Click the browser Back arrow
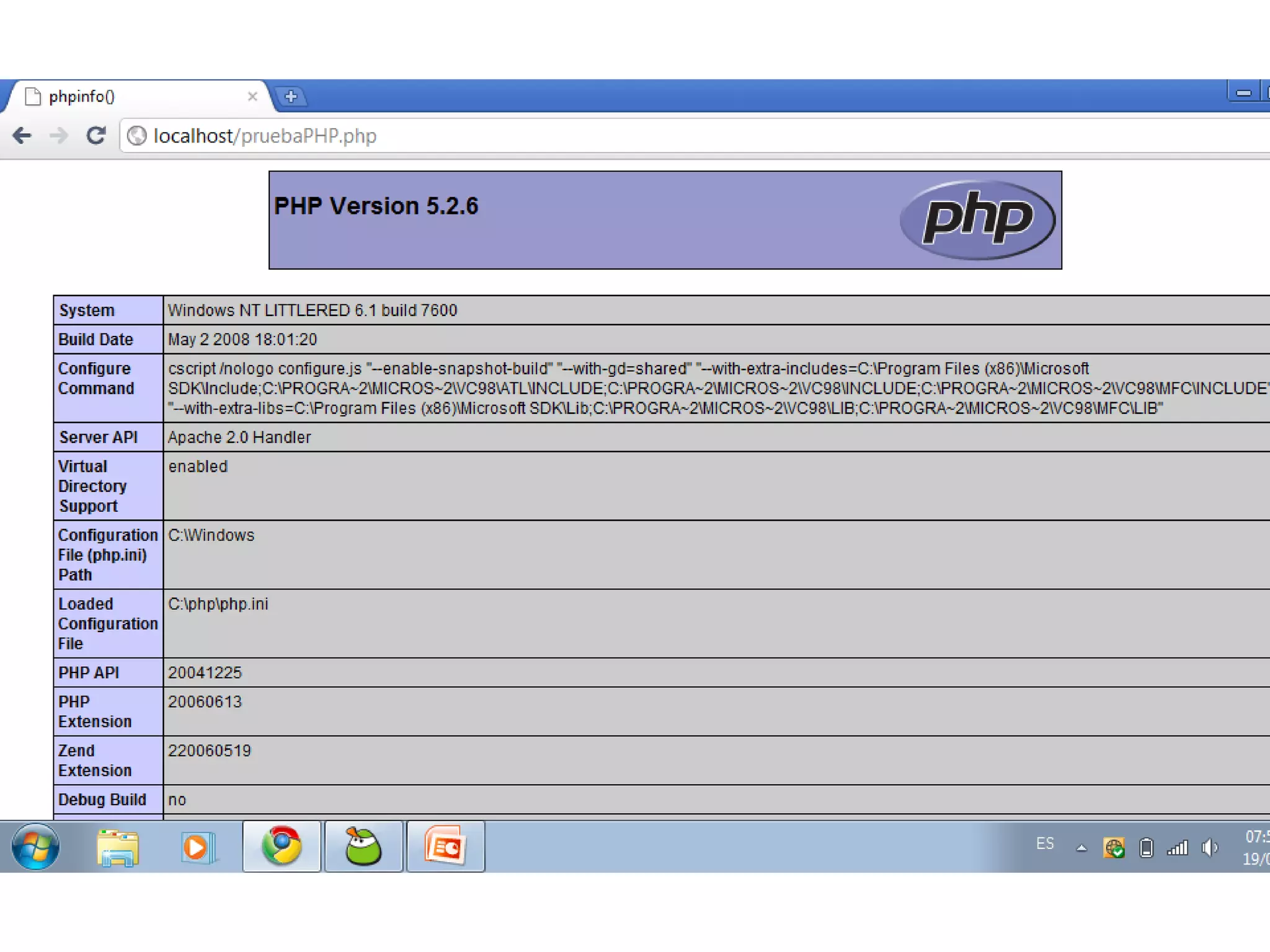 [22, 135]
